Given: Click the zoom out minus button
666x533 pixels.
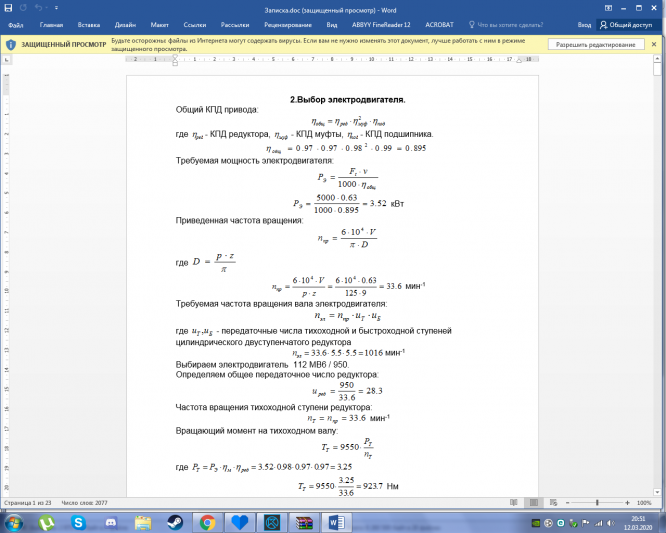Looking at the screenshot, I should pos(567,503).
